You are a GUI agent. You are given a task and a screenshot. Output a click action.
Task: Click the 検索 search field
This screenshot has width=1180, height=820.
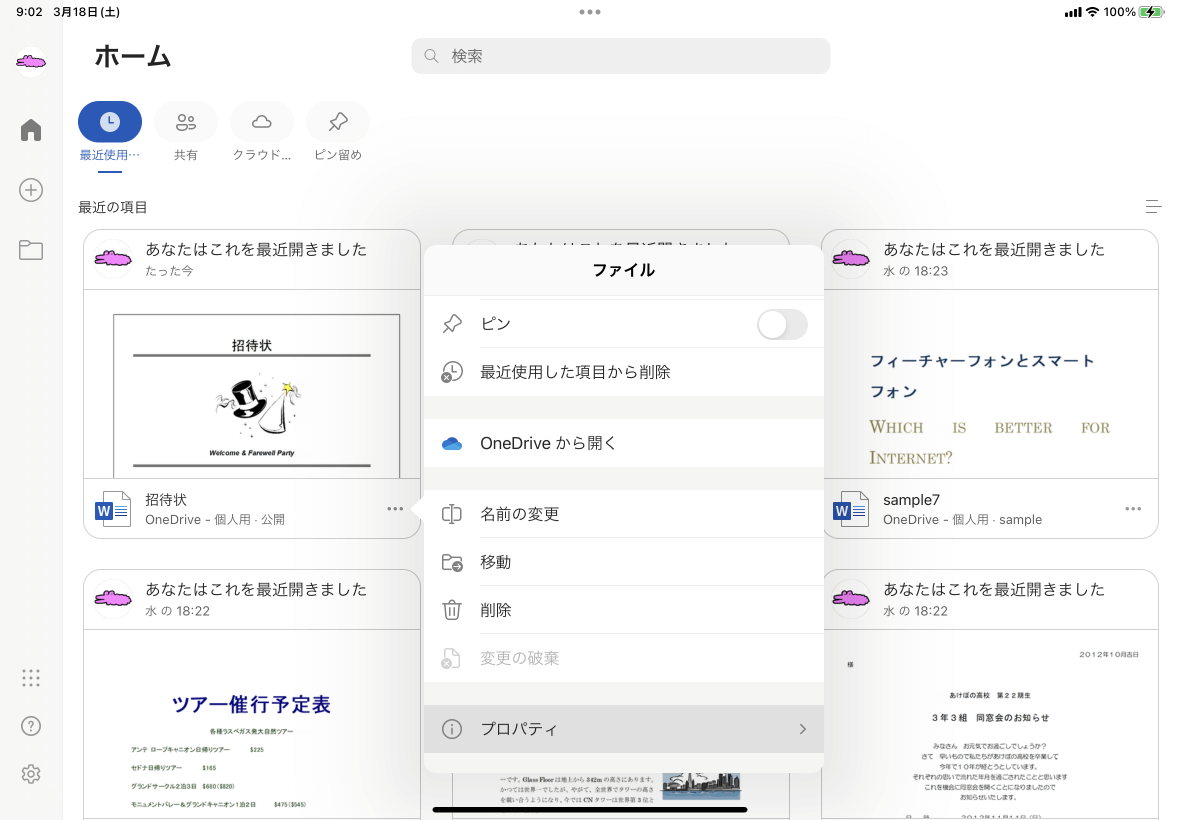coord(621,56)
